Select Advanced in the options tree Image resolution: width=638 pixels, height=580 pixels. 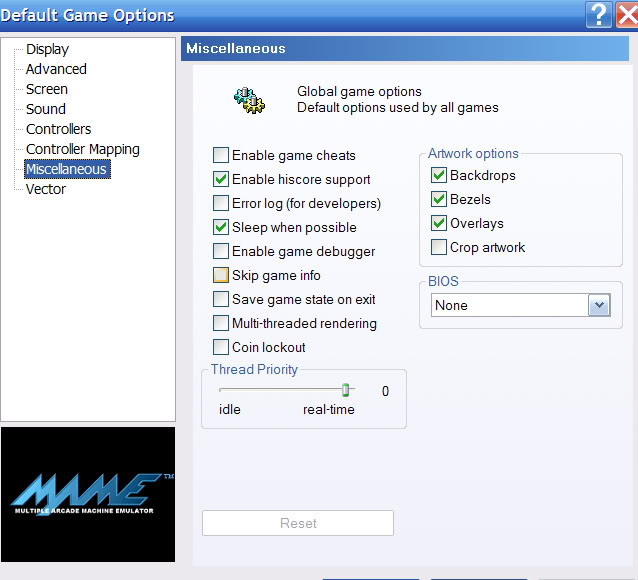(x=56, y=69)
